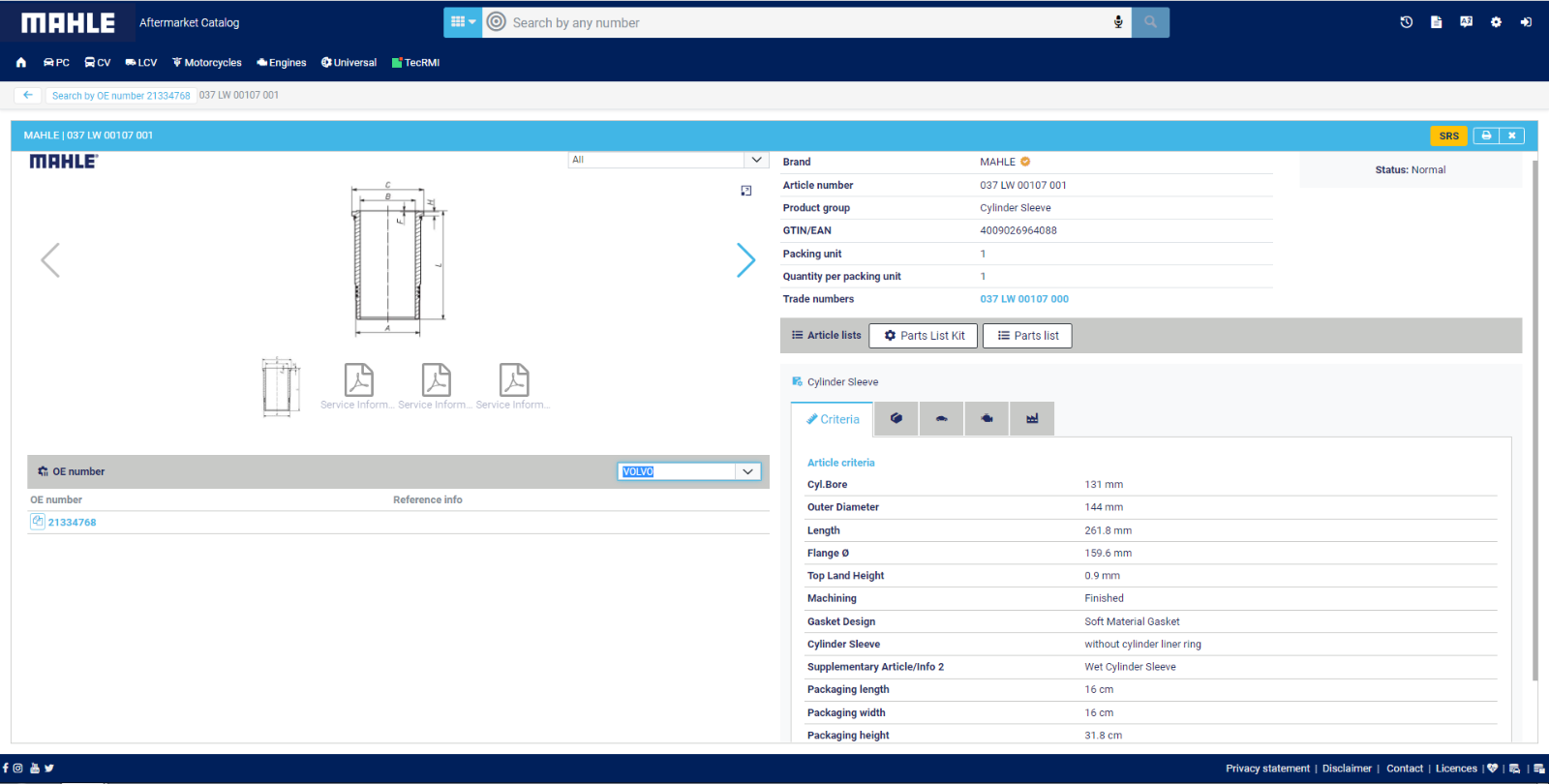This screenshot has width=1549, height=784.
Task: Print the article with printer icon
Action: click(1486, 136)
